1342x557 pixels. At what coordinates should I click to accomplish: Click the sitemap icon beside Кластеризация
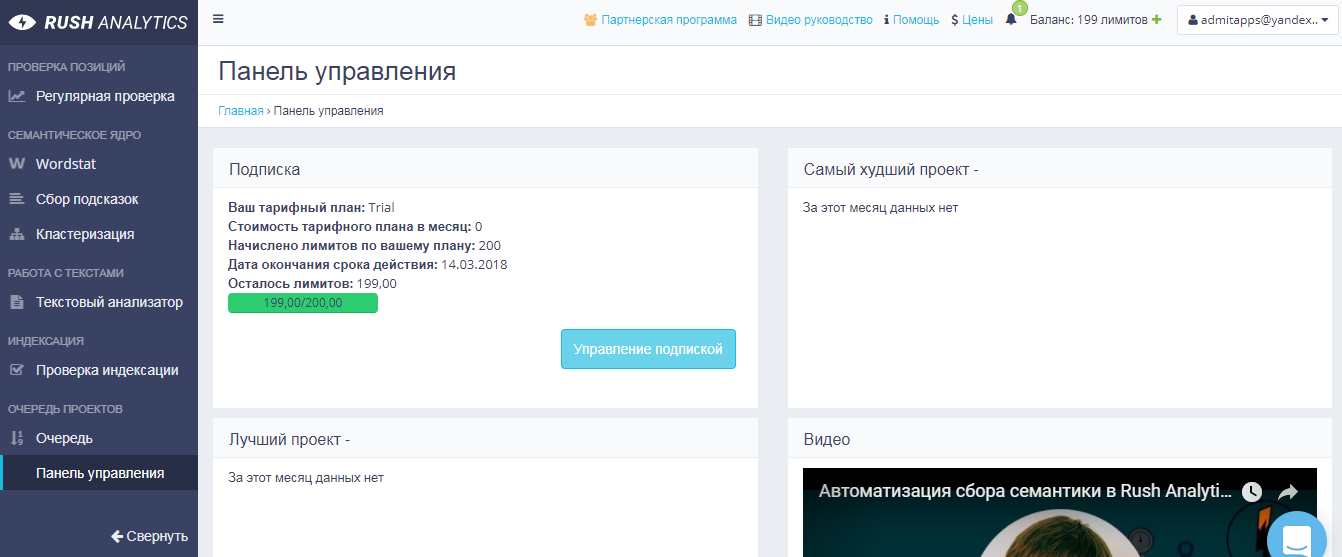[x=17, y=234]
